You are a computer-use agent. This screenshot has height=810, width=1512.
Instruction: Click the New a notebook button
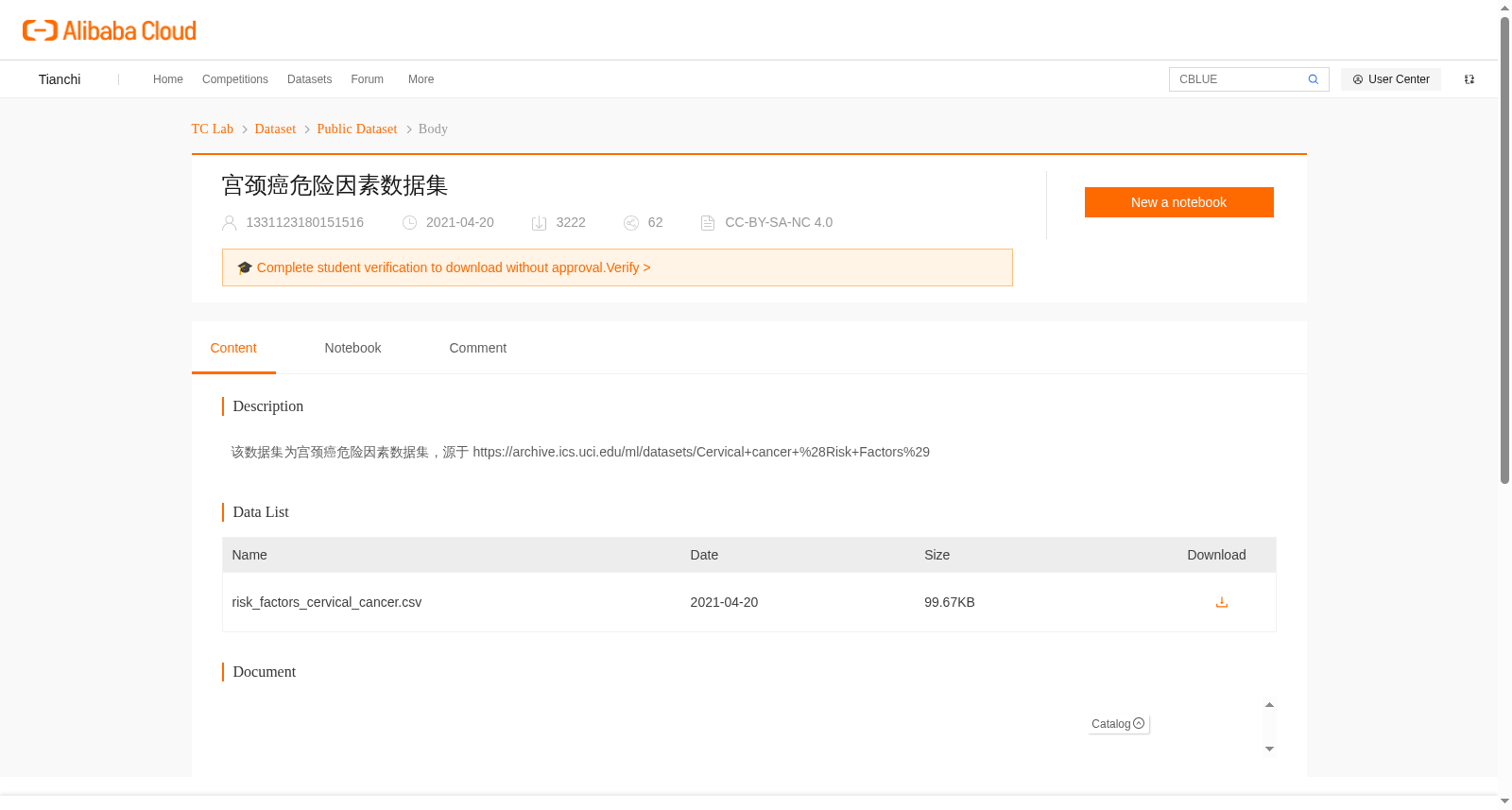tap(1178, 202)
